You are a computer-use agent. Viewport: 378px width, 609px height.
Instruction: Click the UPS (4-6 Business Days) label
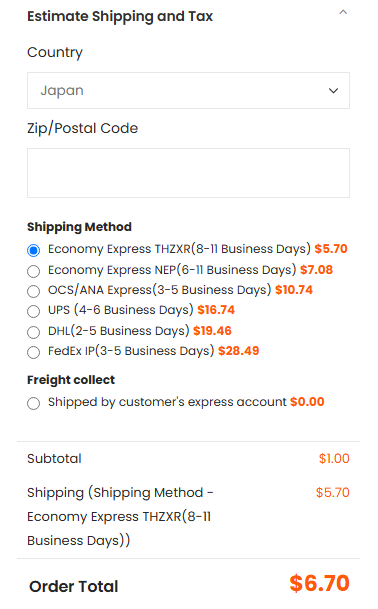tap(121, 310)
